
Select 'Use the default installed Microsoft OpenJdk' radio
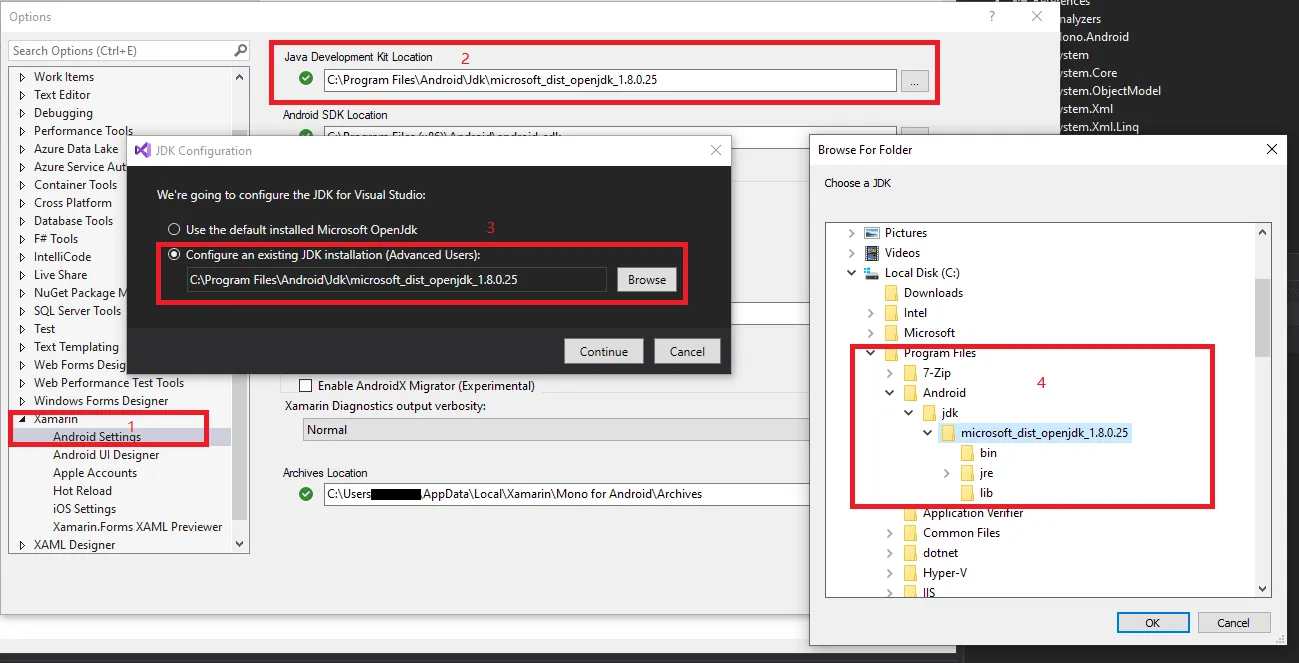pos(174,230)
